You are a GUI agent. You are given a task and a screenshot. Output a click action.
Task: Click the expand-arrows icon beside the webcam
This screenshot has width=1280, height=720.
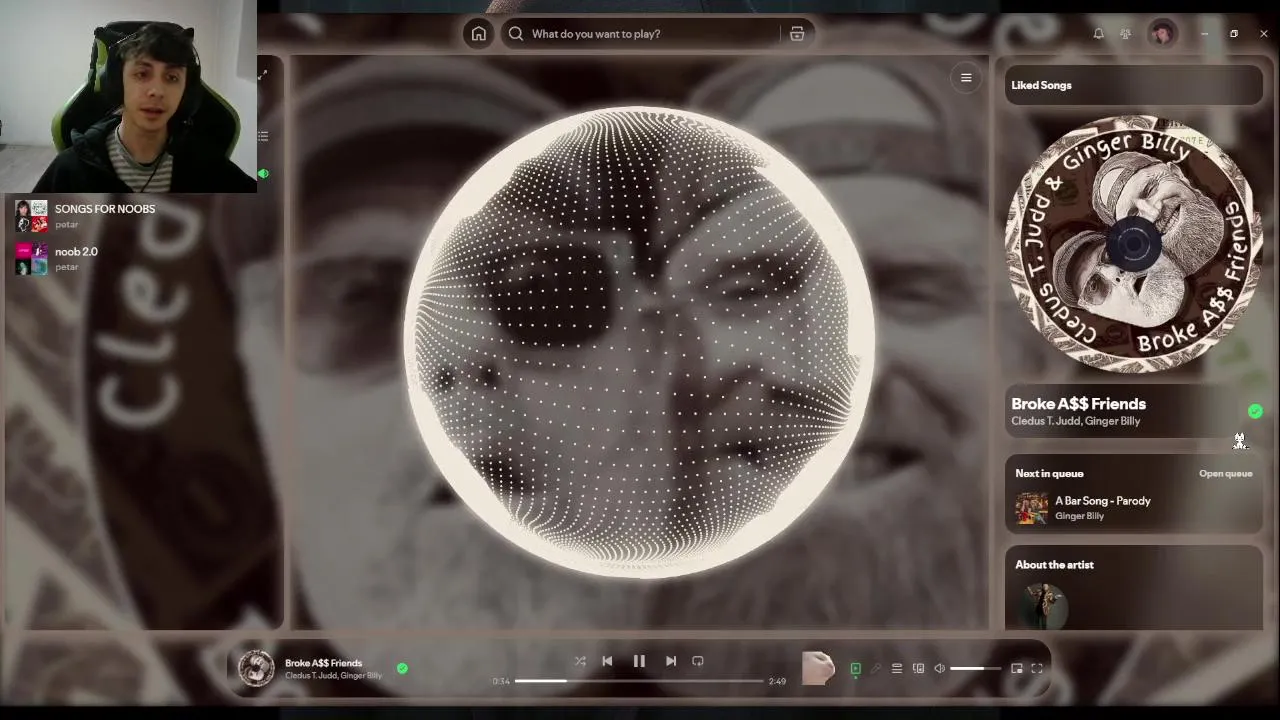[x=262, y=75]
